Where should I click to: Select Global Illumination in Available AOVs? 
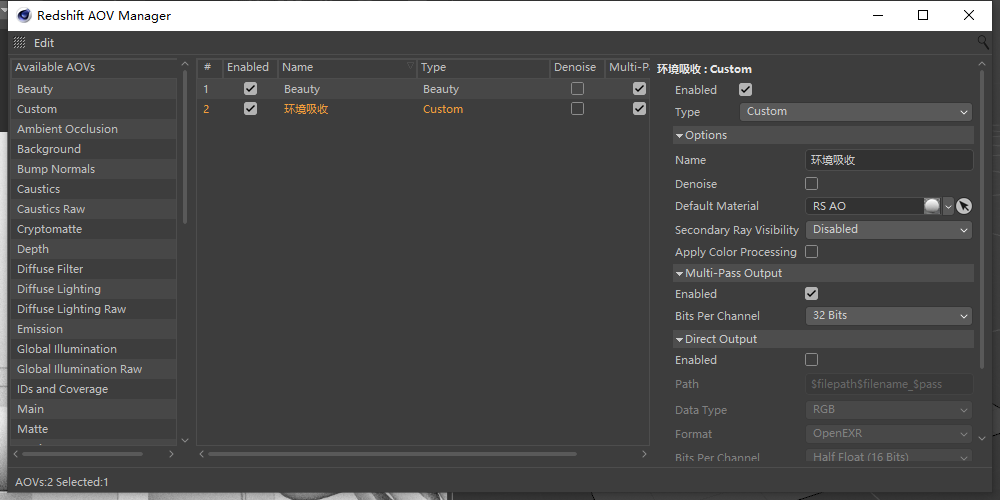(94, 349)
